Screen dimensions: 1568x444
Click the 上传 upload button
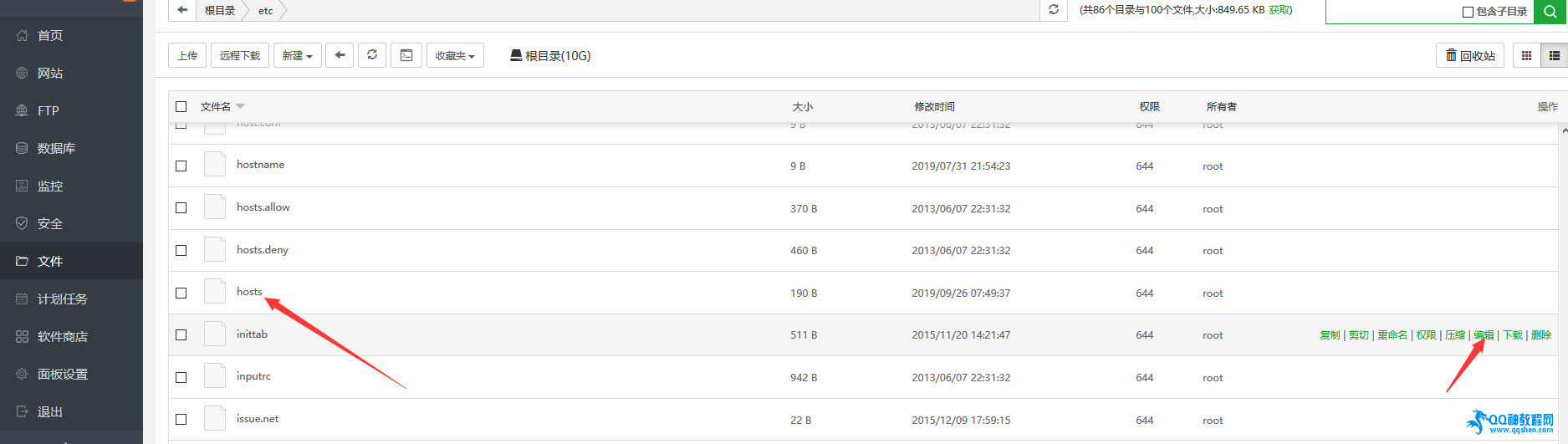tap(187, 55)
